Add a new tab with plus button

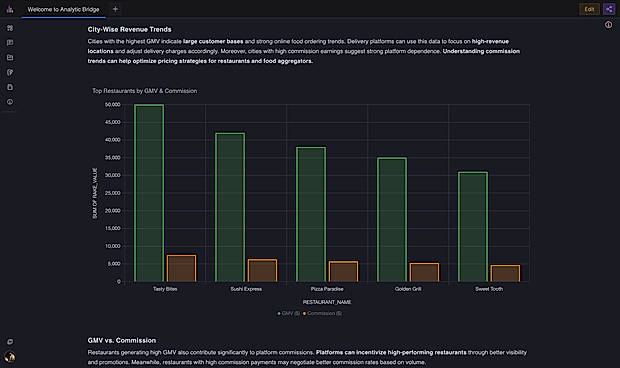pos(115,9)
